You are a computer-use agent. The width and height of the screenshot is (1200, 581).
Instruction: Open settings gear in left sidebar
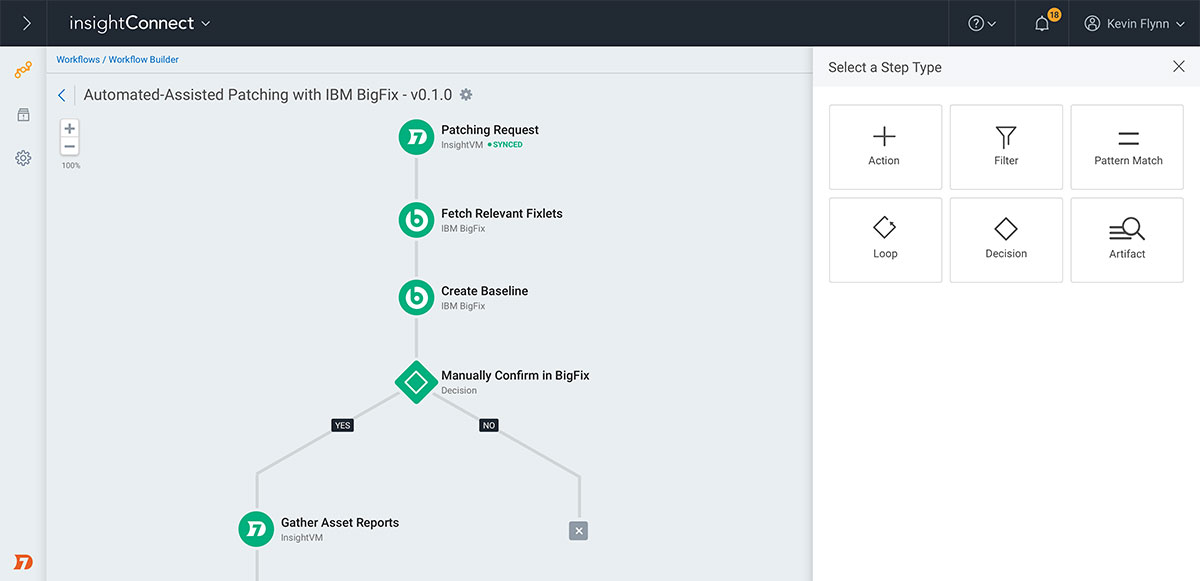point(23,158)
